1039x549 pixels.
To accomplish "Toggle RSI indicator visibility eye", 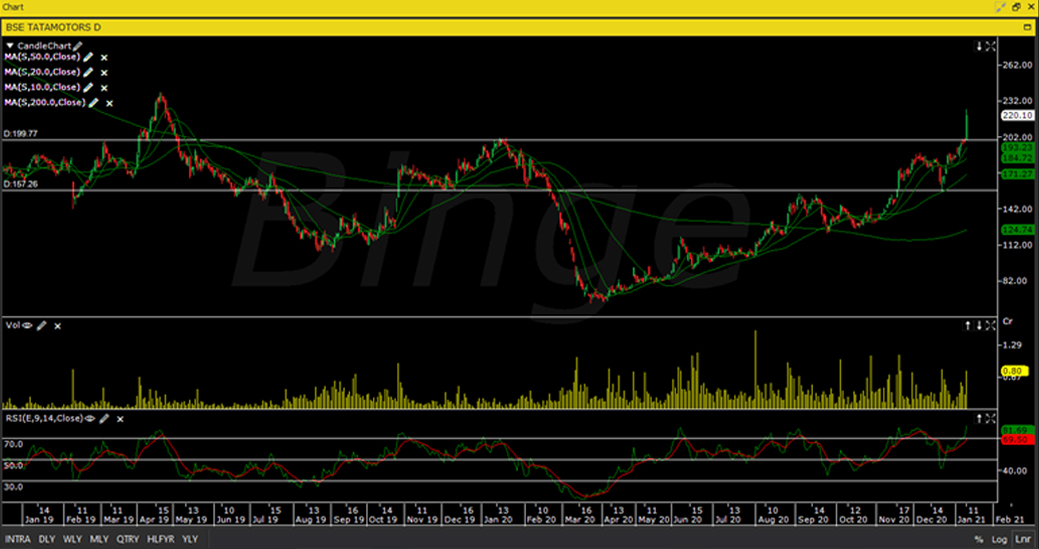I will [x=90, y=419].
